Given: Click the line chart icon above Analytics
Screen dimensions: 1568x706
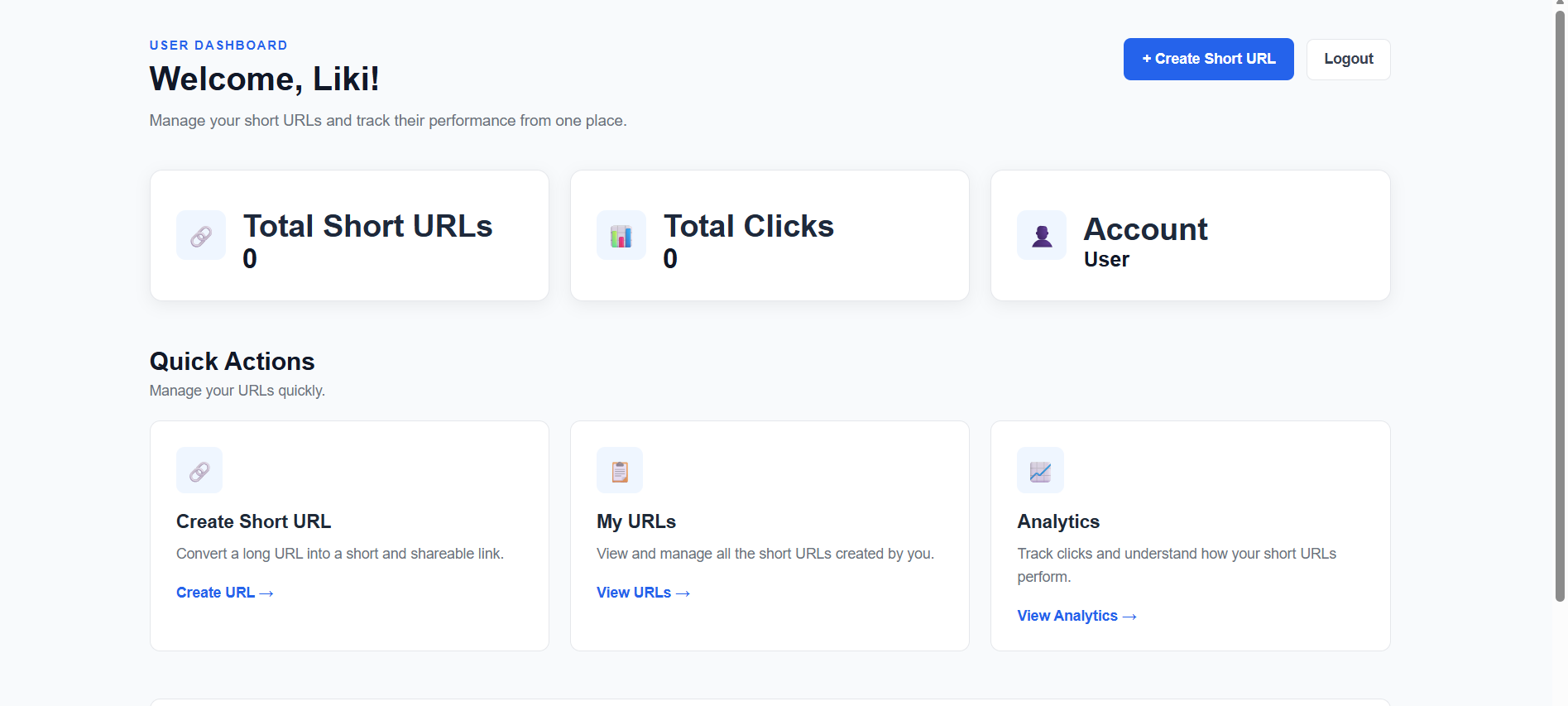Looking at the screenshot, I should (1040, 471).
